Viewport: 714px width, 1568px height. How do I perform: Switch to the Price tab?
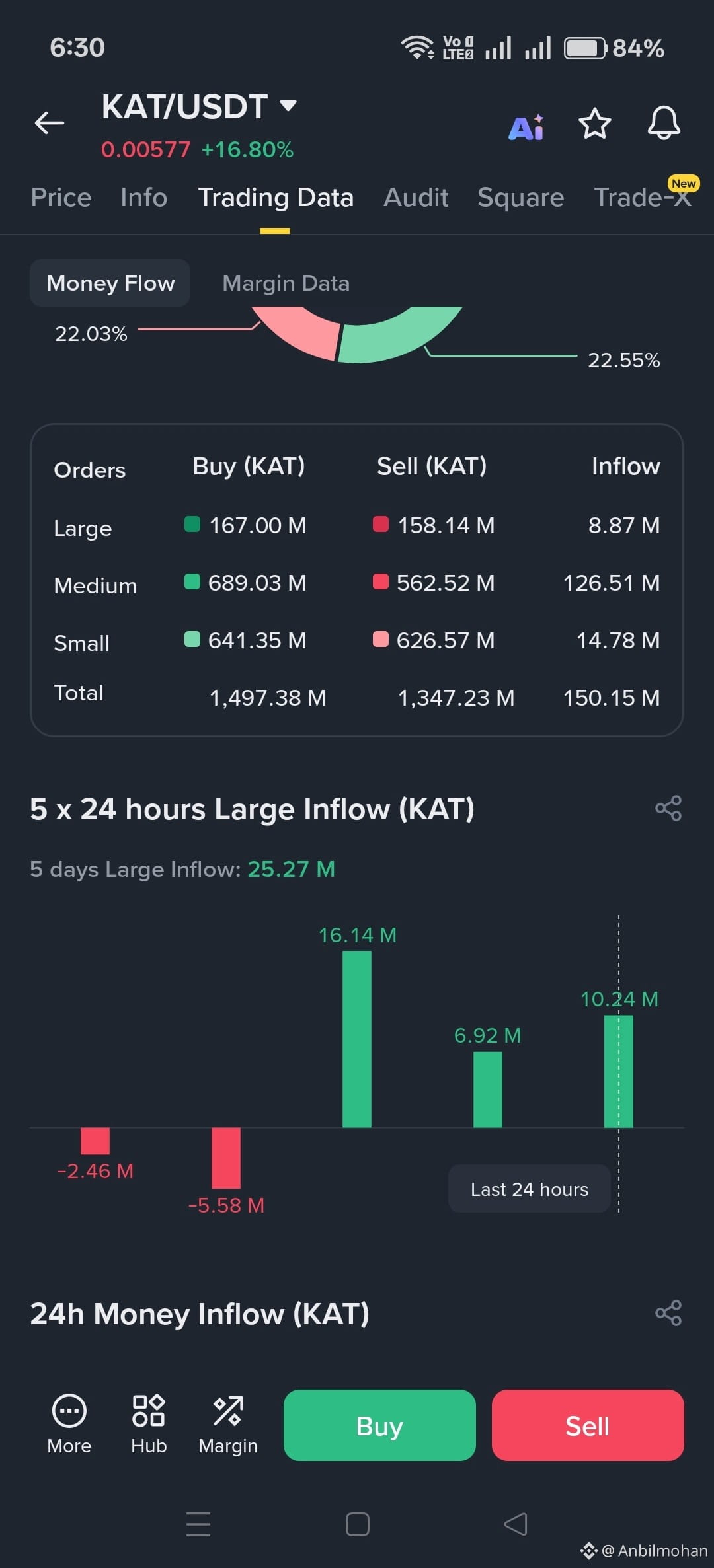click(x=61, y=198)
